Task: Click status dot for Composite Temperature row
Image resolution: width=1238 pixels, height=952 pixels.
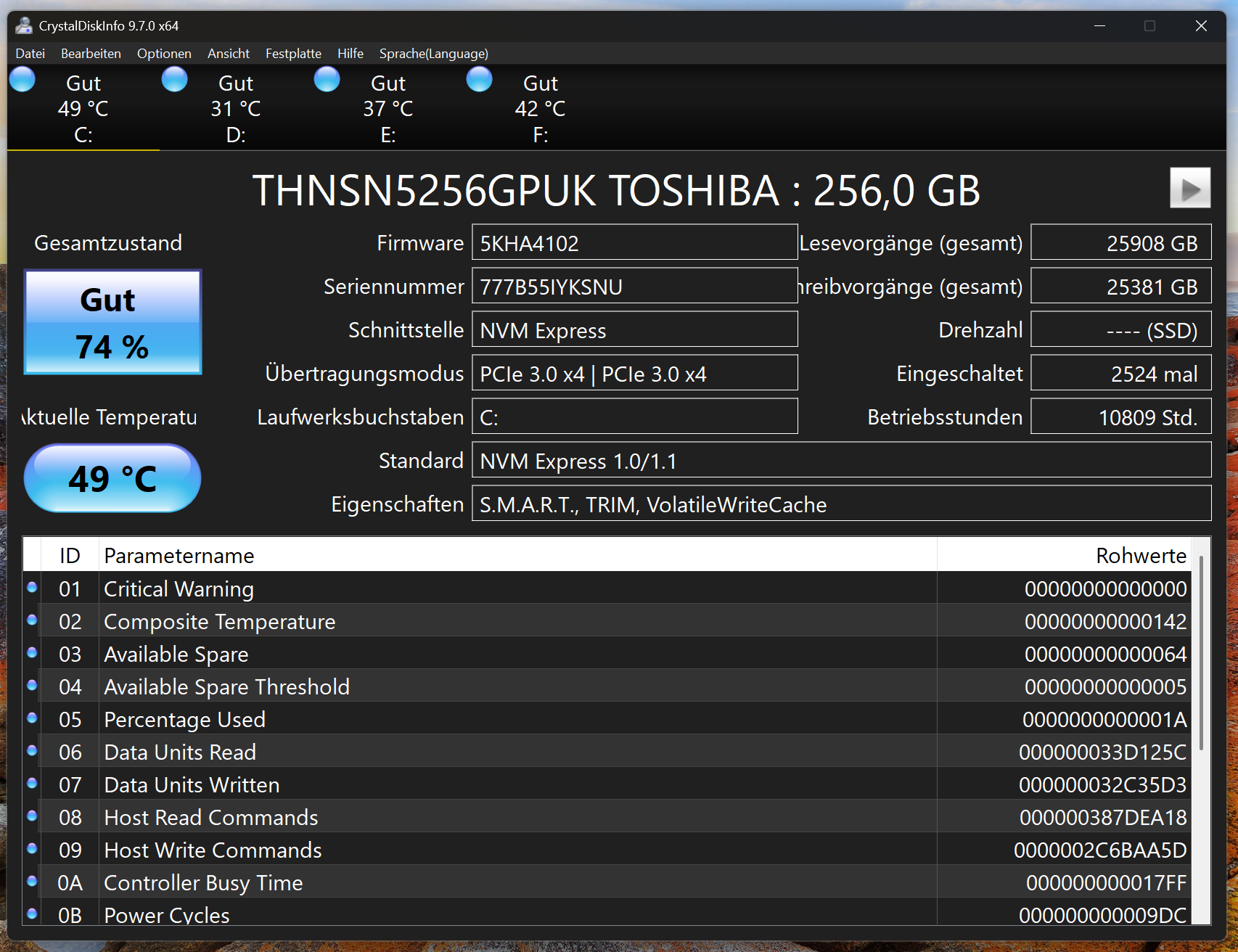Action: 32,620
